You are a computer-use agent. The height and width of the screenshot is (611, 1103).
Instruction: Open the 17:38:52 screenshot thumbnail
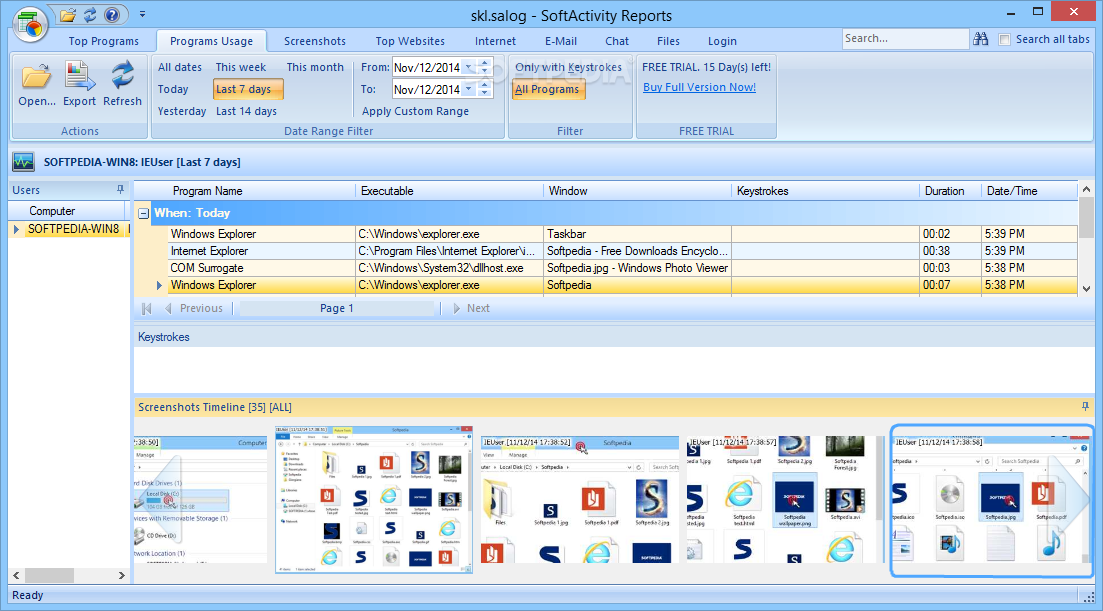point(580,499)
